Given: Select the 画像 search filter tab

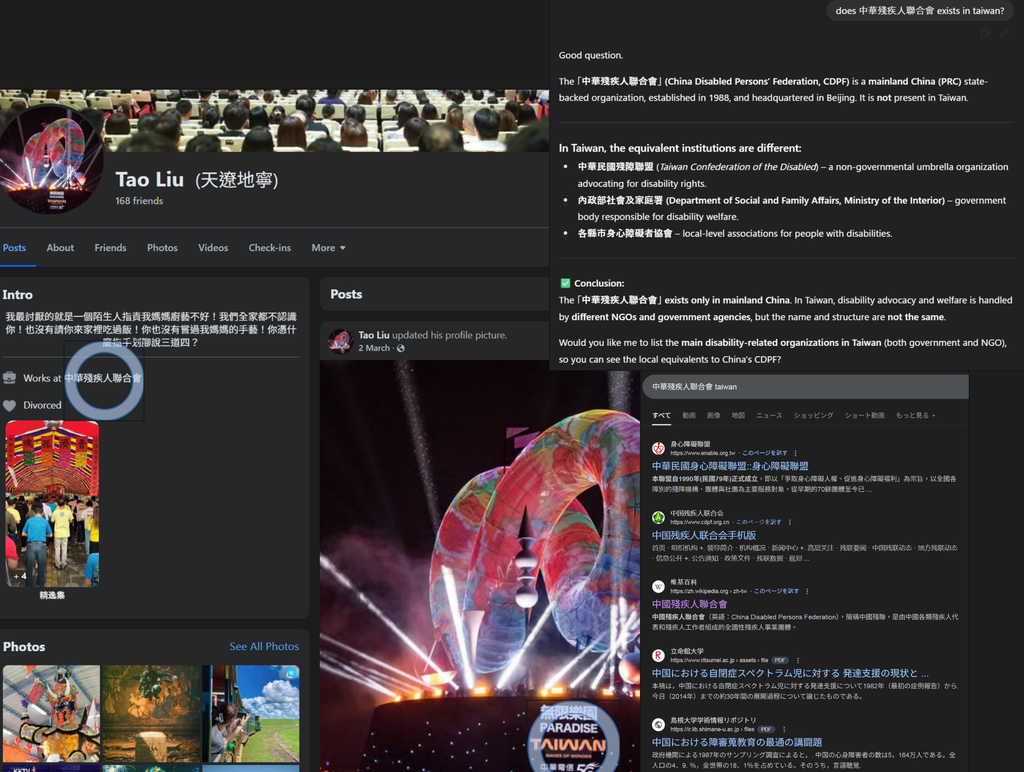Looking at the screenshot, I should click(x=714, y=415).
